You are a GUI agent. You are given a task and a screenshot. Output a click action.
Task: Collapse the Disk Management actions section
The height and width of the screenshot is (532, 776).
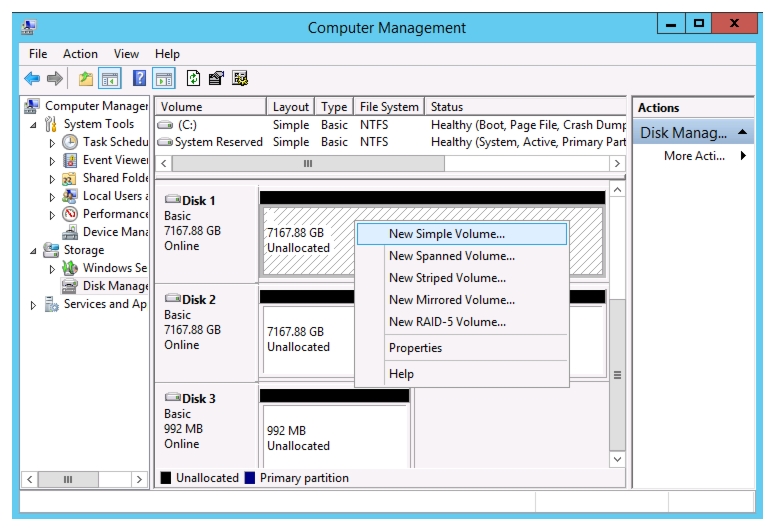click(x=742, y=132)
